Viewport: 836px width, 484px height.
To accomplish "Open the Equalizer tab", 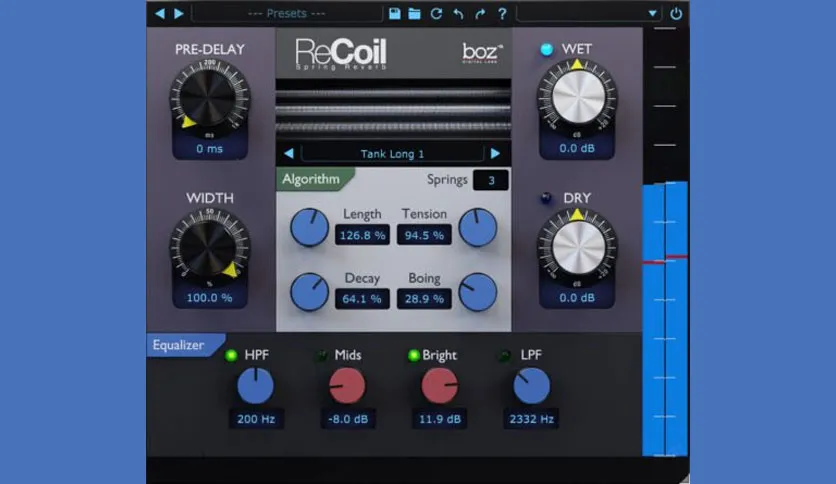I will (x=184, y=345).
